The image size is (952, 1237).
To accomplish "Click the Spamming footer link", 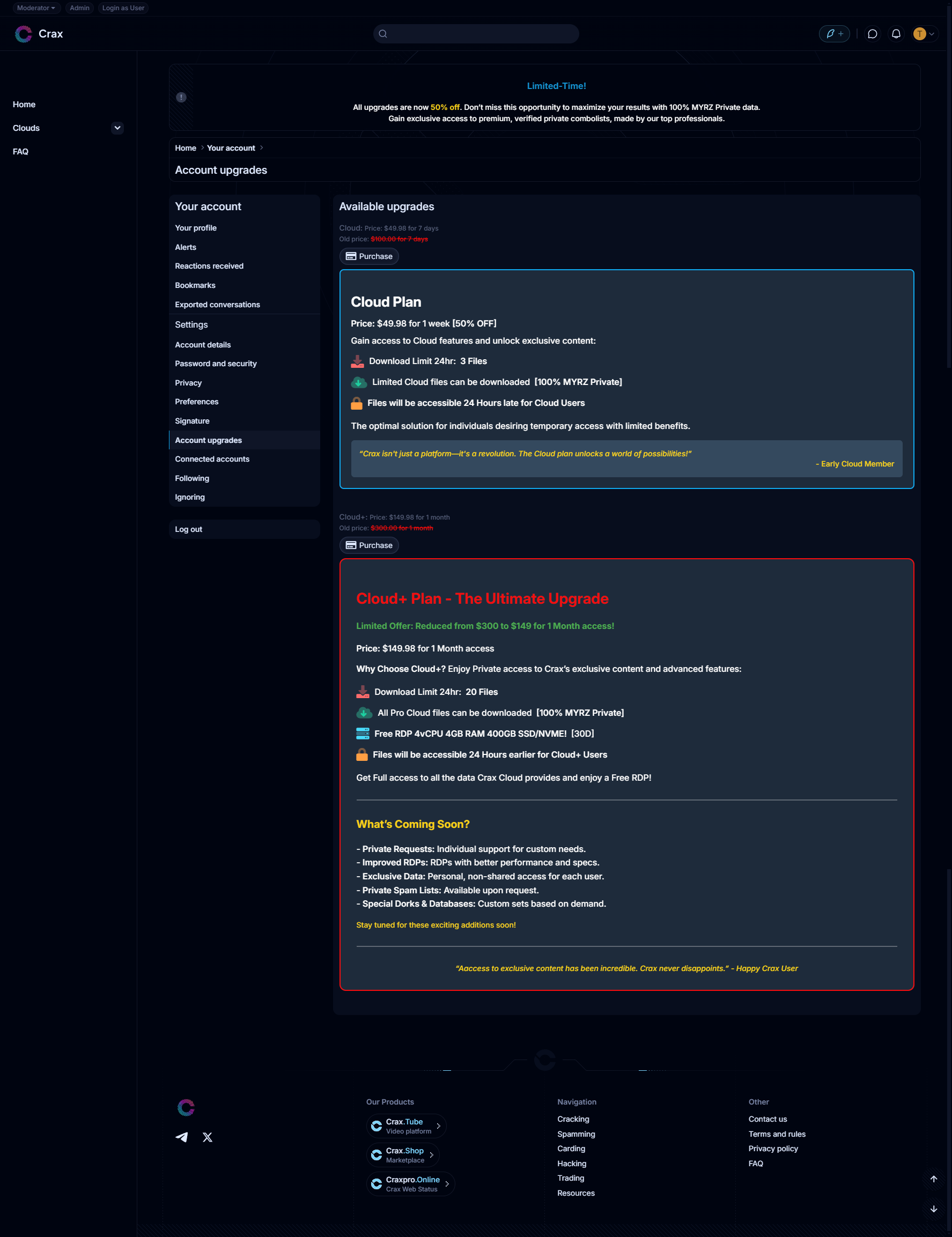I will click(575, 1134).
